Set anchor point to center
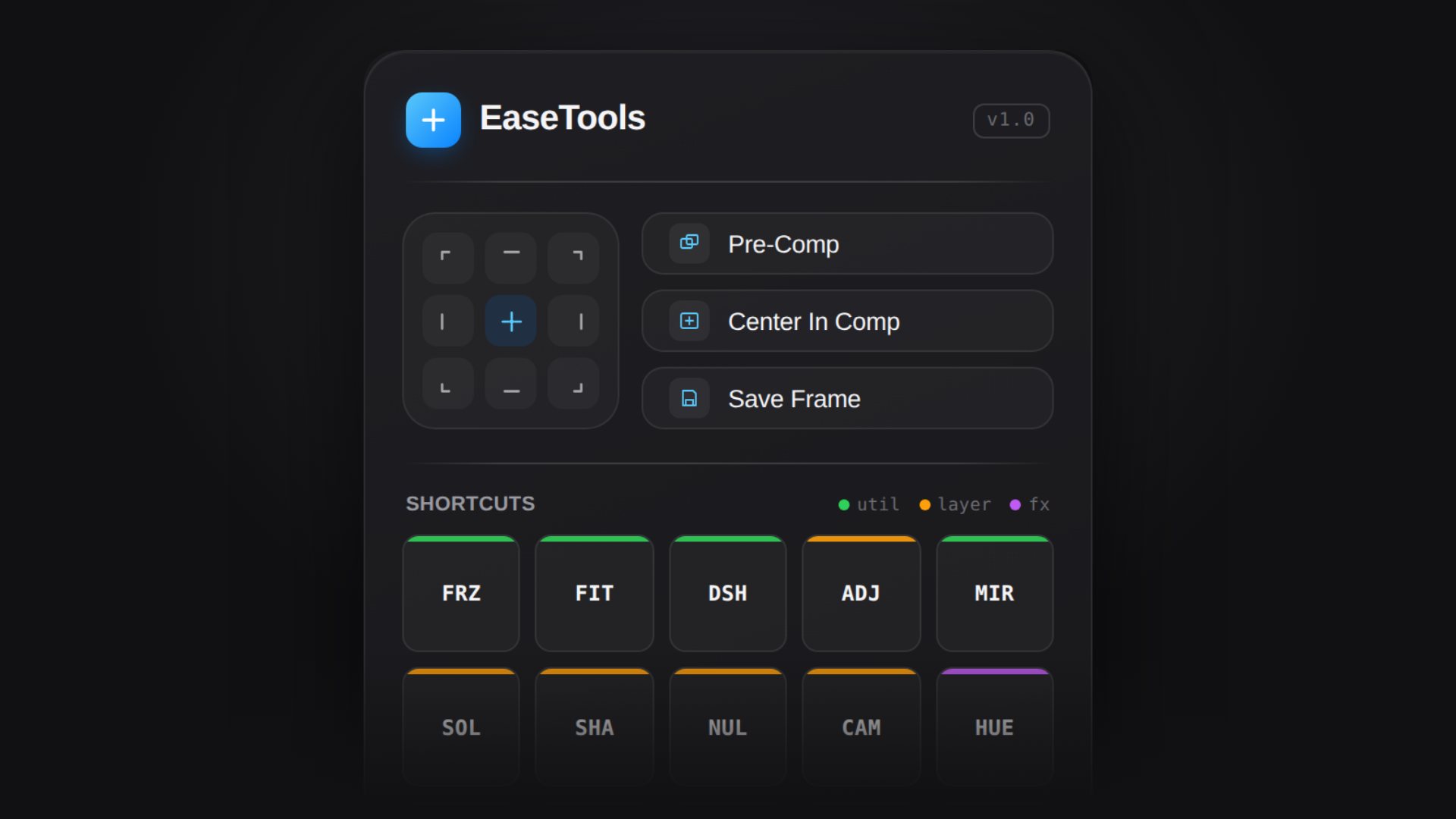The image size is (1456, 819). (511, 321)
